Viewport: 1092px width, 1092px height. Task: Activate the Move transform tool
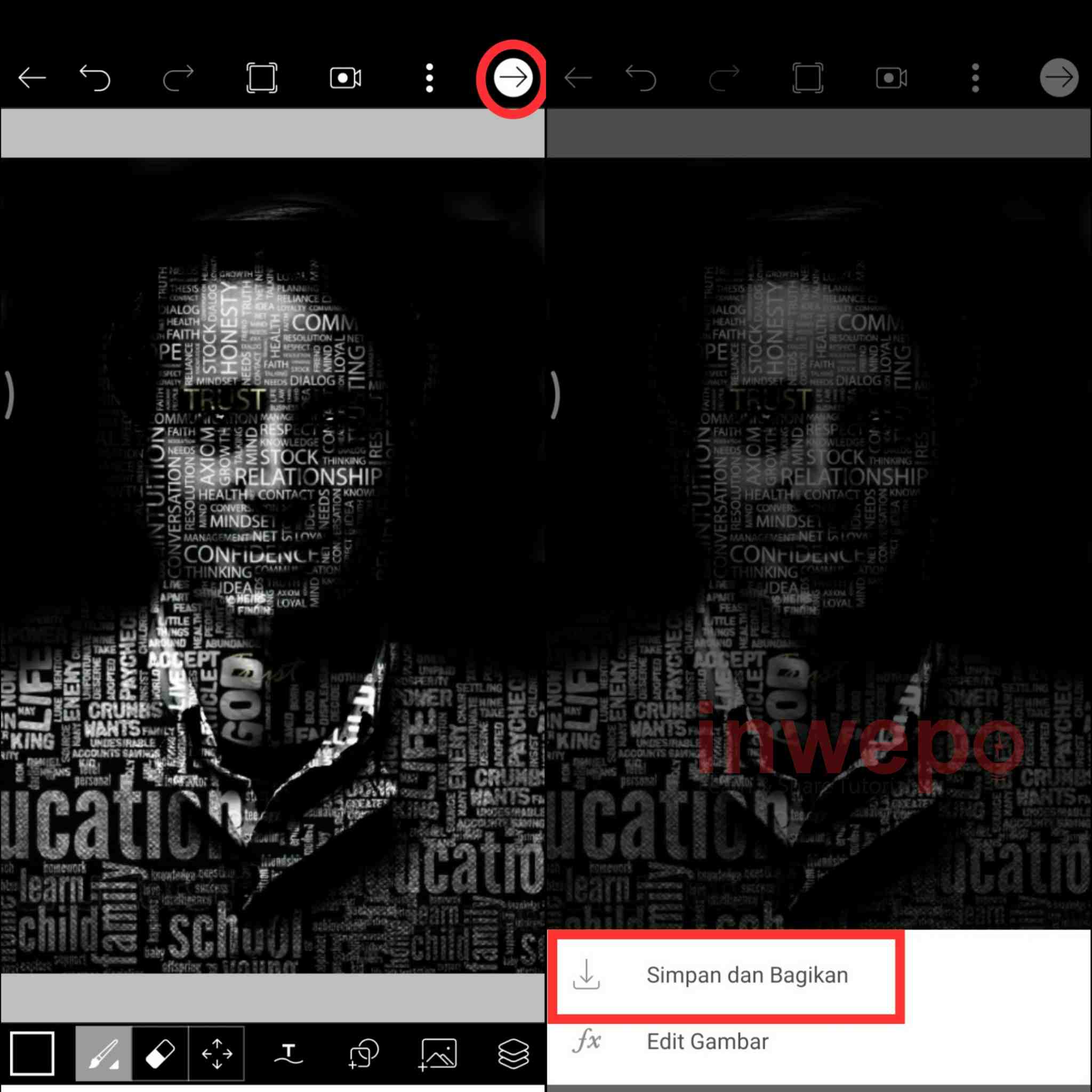[x=216, y=1054]
